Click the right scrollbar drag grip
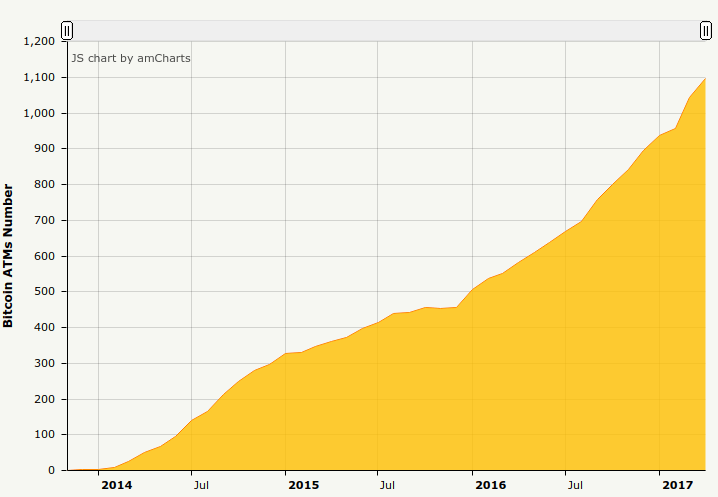This screenshot has width=718, height=497. pyautogui.click(x=705, y=30)
